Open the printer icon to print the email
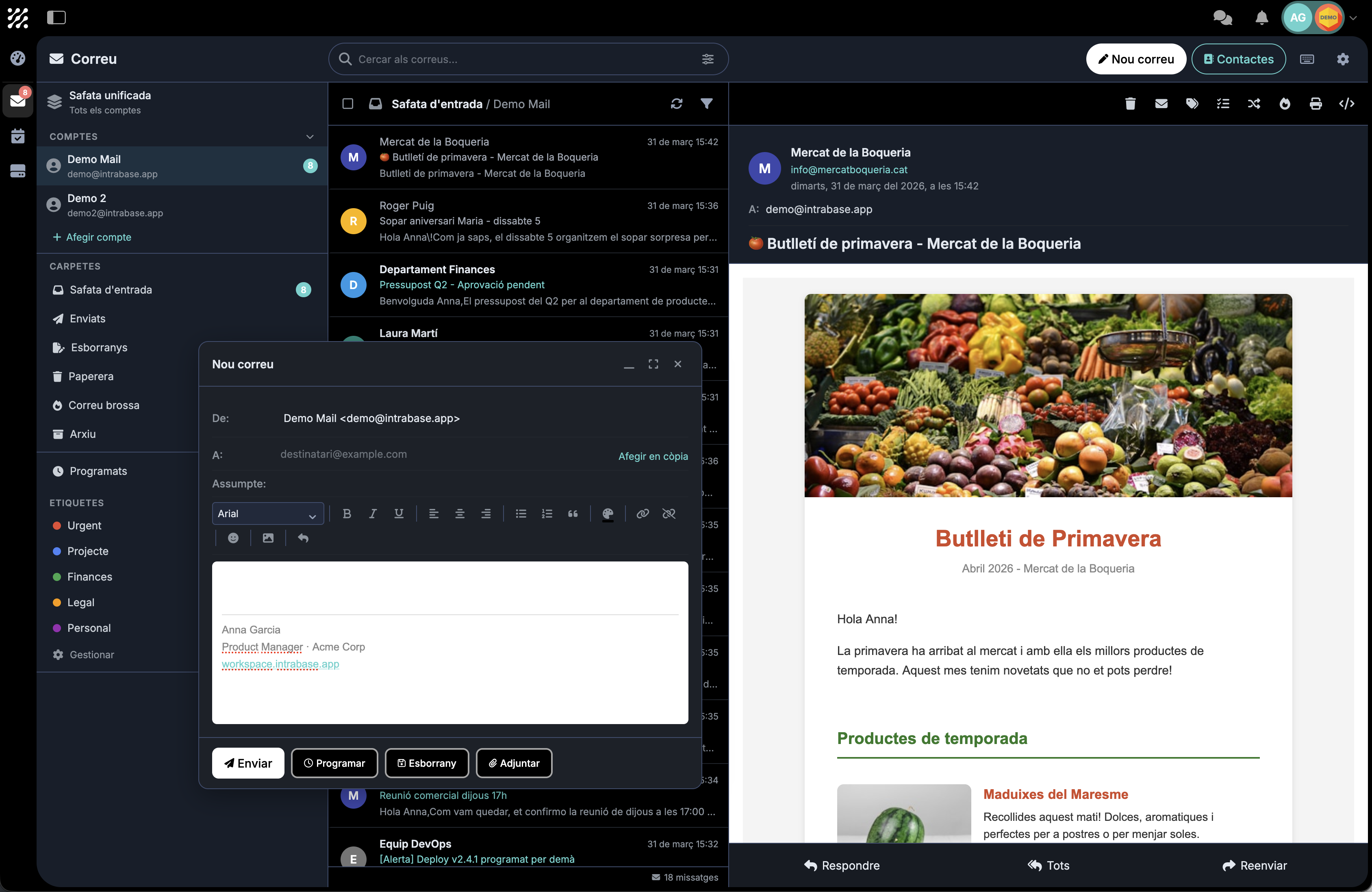The height and width of the screenshot is (892, 1372). pos(1316,104)
